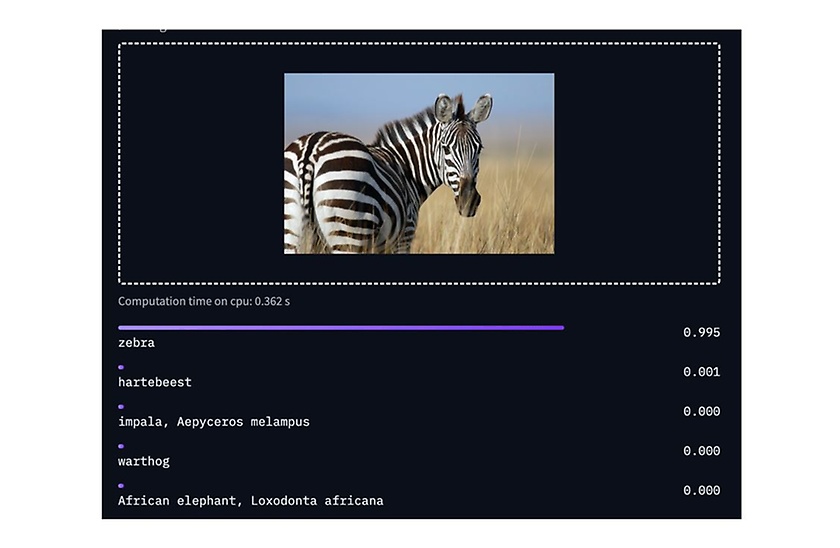
Task: Select the 'warthog' label
Action: tap(144, 461)
